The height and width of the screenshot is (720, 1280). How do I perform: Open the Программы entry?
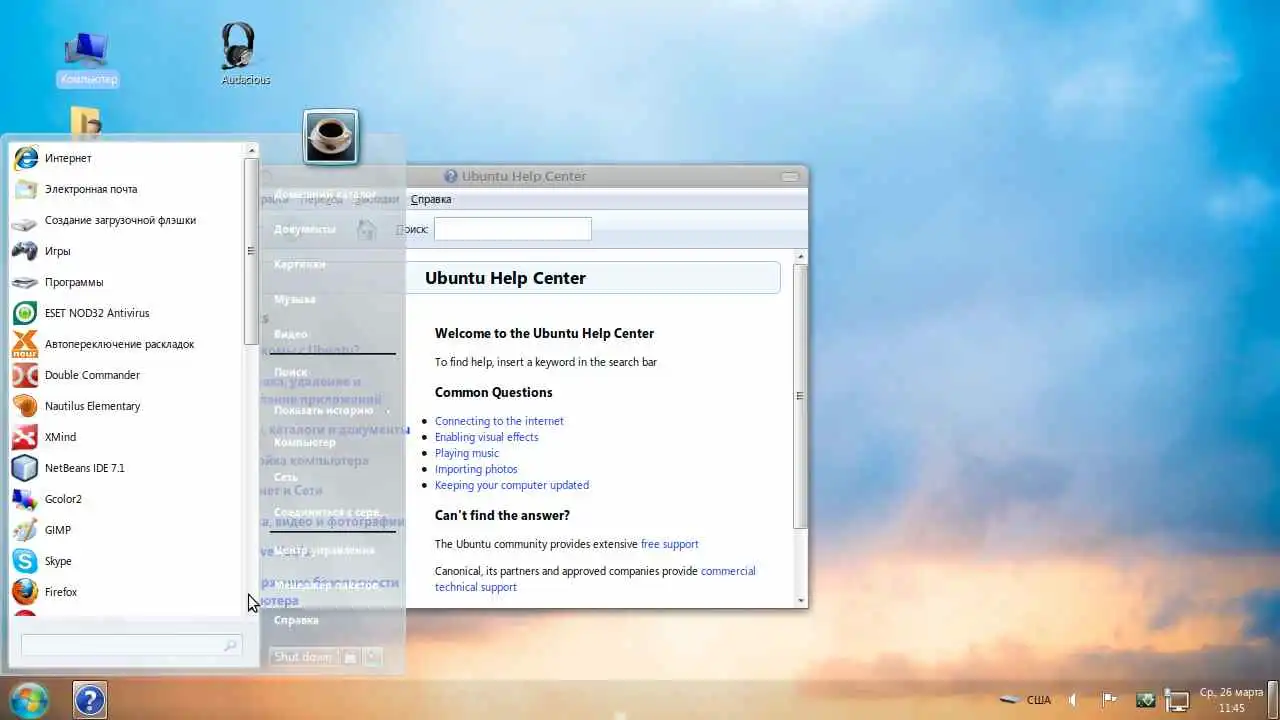pyautogui.click(x=128, y=282)
